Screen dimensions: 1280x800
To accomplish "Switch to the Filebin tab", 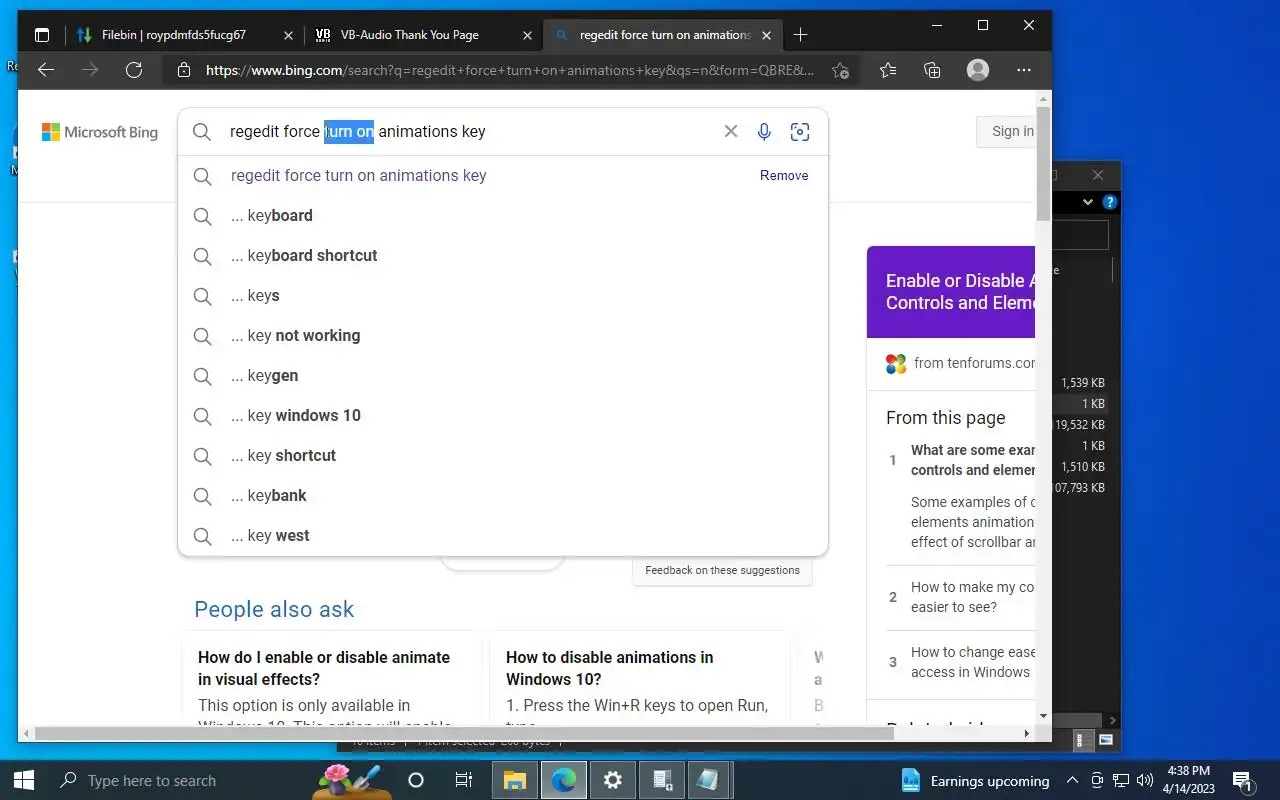I will point(185,35).
